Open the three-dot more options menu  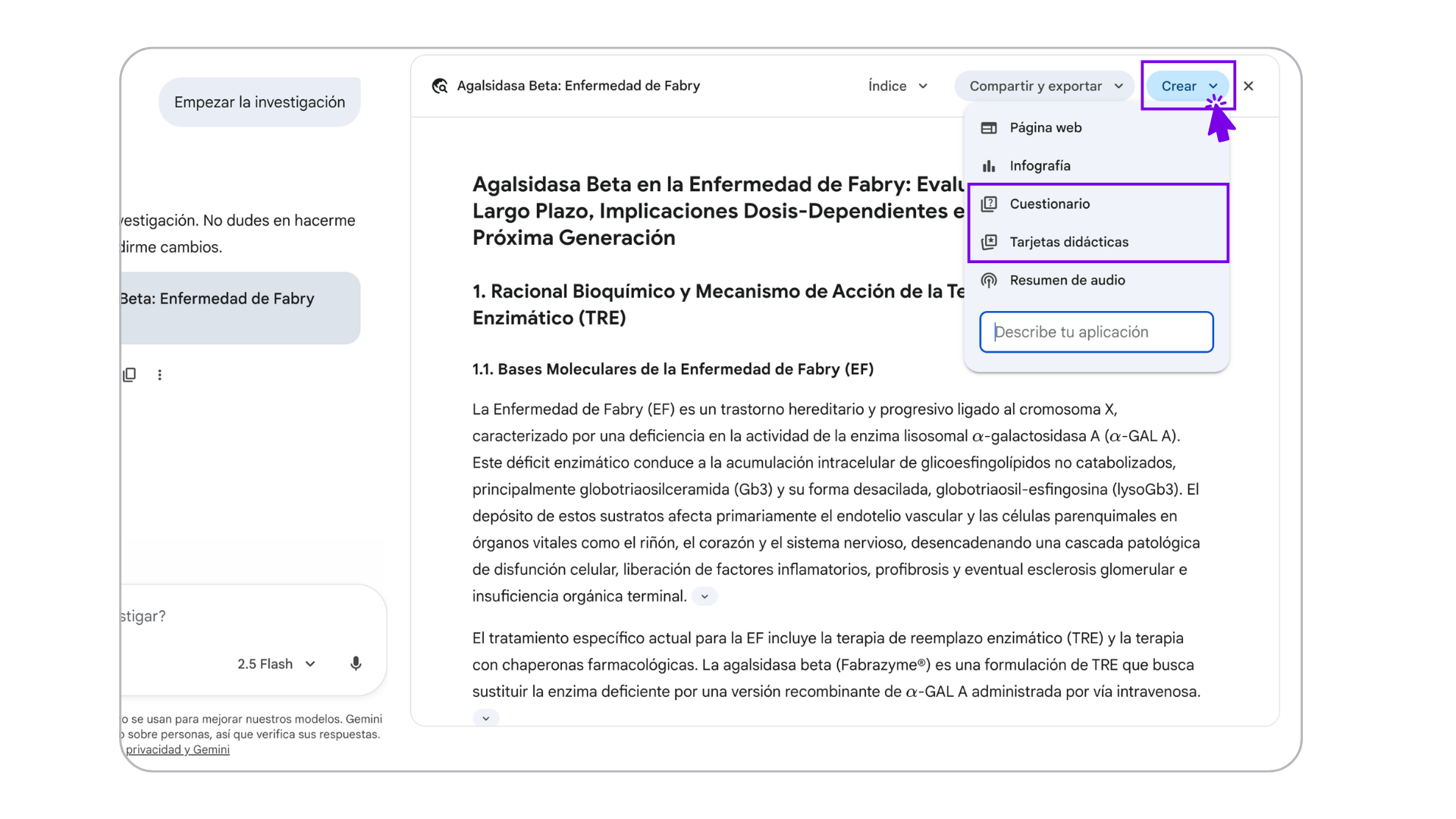click(x=159, y=375)
